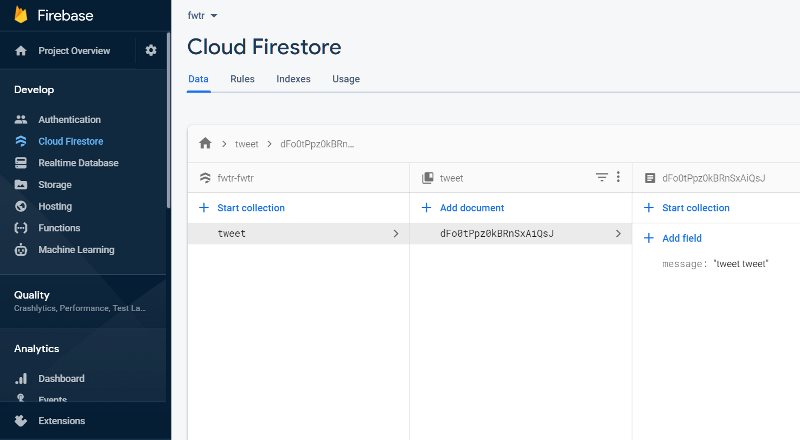Click the message field value
The image size is (800, 440).
741,264
